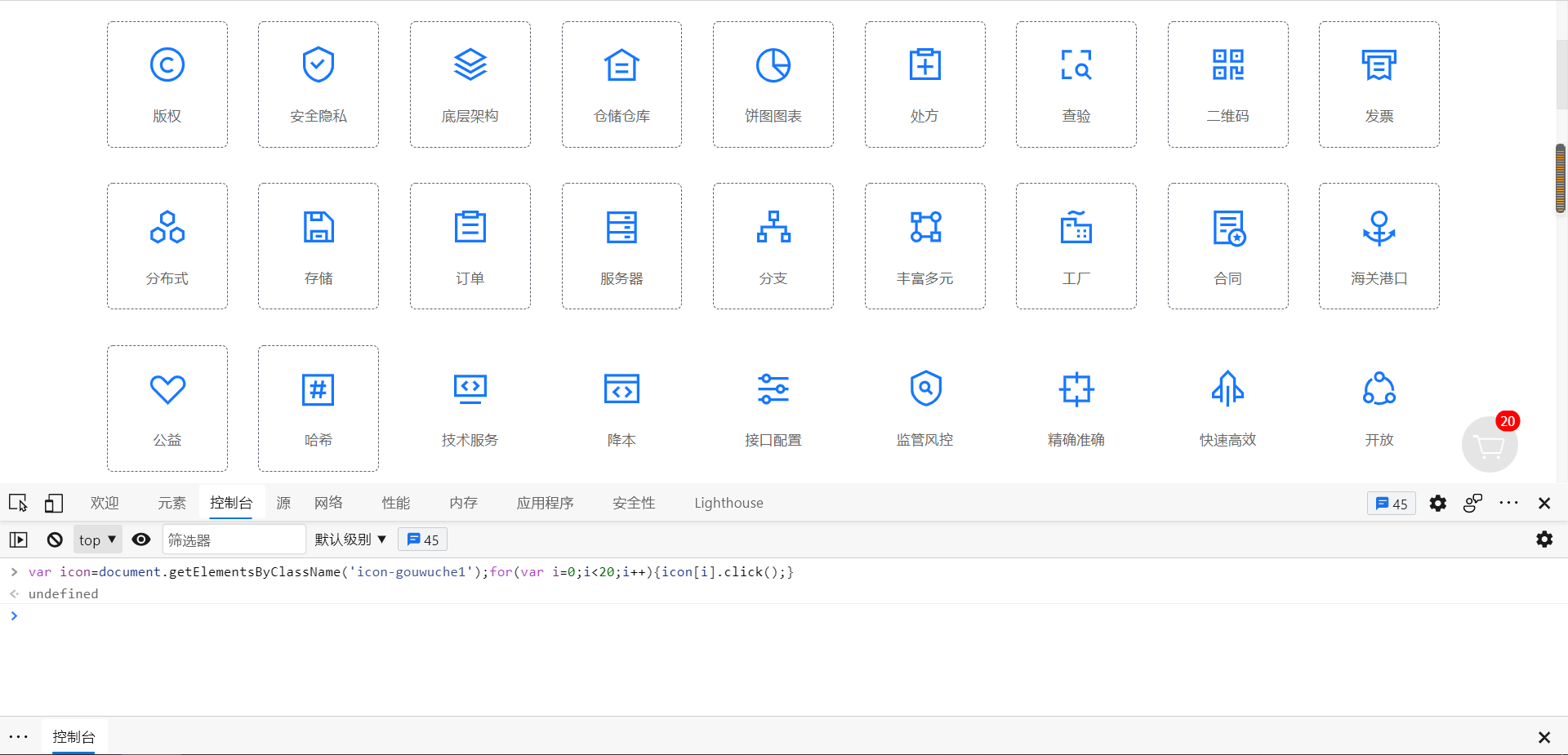The image size is (1568, 755).
Task: Click the eye live expression icon
Action: (x=141, y=540)
